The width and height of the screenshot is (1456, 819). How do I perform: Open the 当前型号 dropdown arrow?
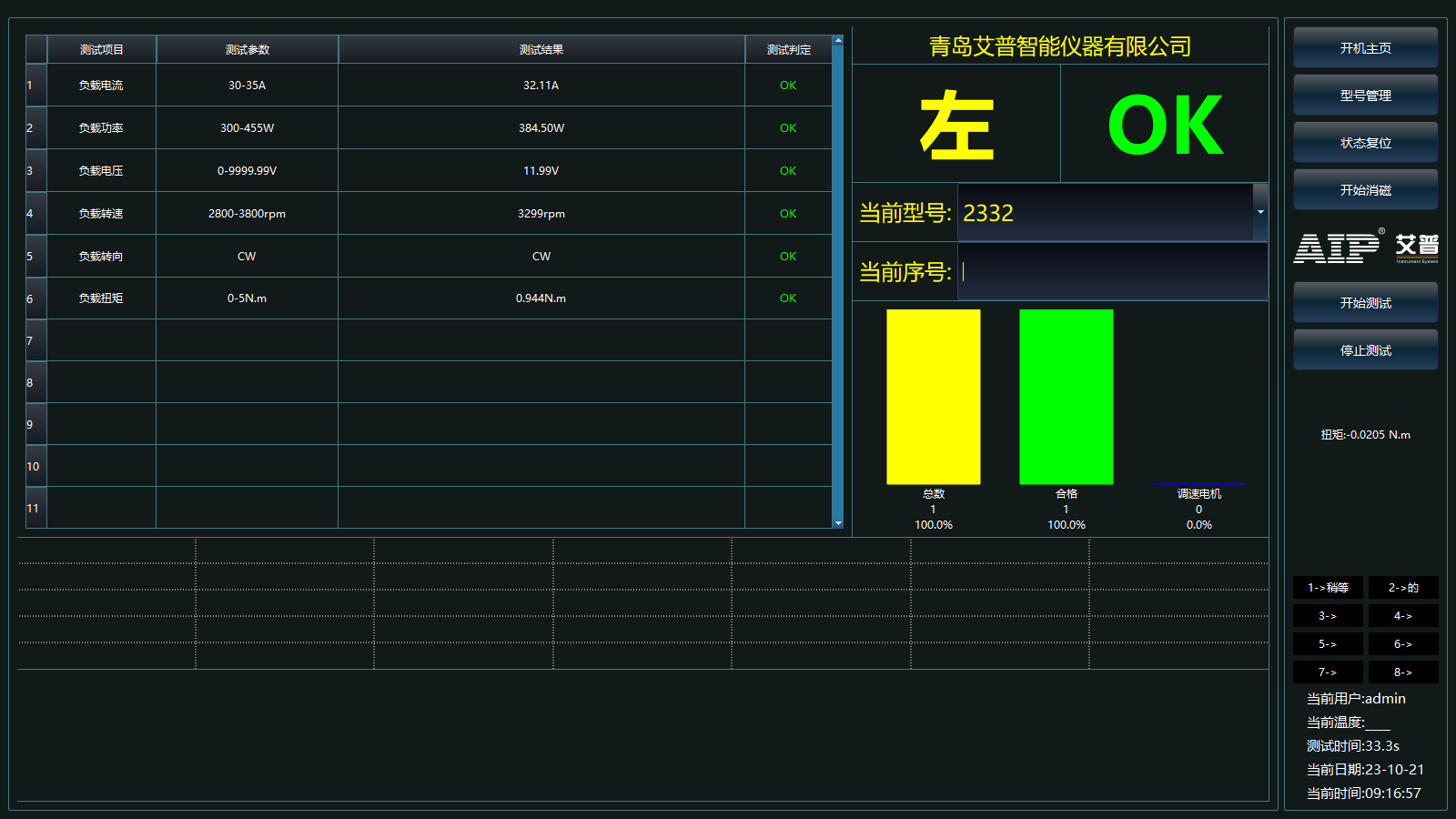tap(1260, 212)
